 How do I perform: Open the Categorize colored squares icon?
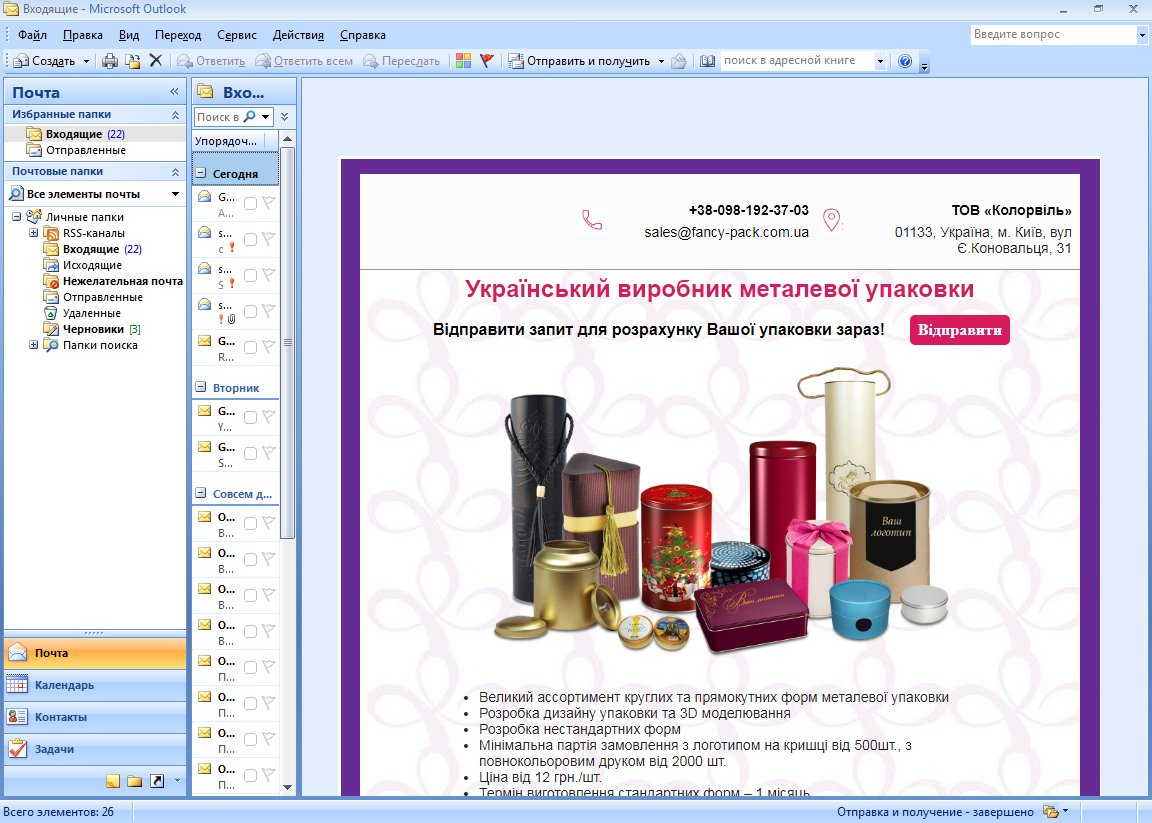coord(463,61)
